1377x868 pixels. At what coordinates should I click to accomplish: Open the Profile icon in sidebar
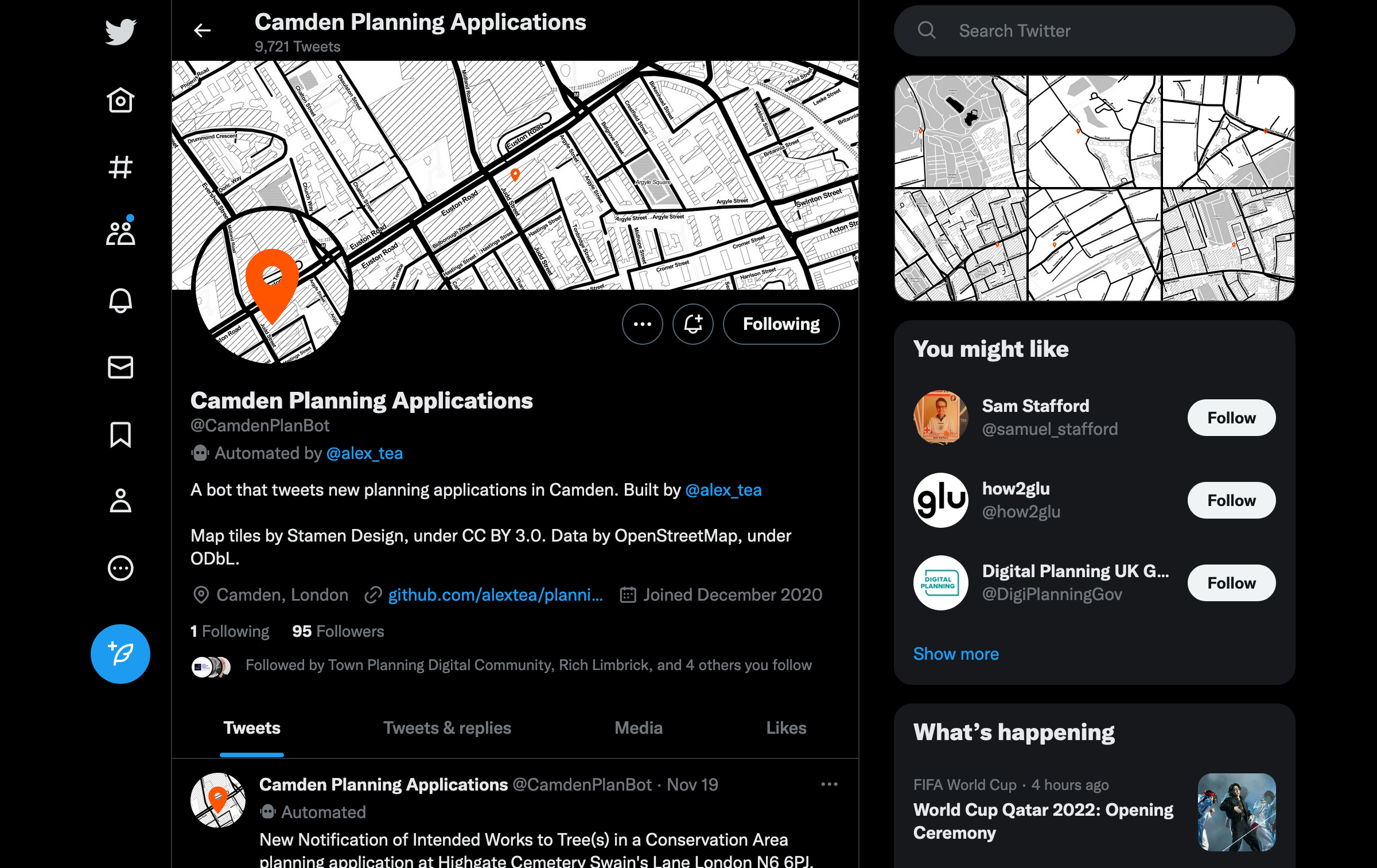(x=120, y=501)
